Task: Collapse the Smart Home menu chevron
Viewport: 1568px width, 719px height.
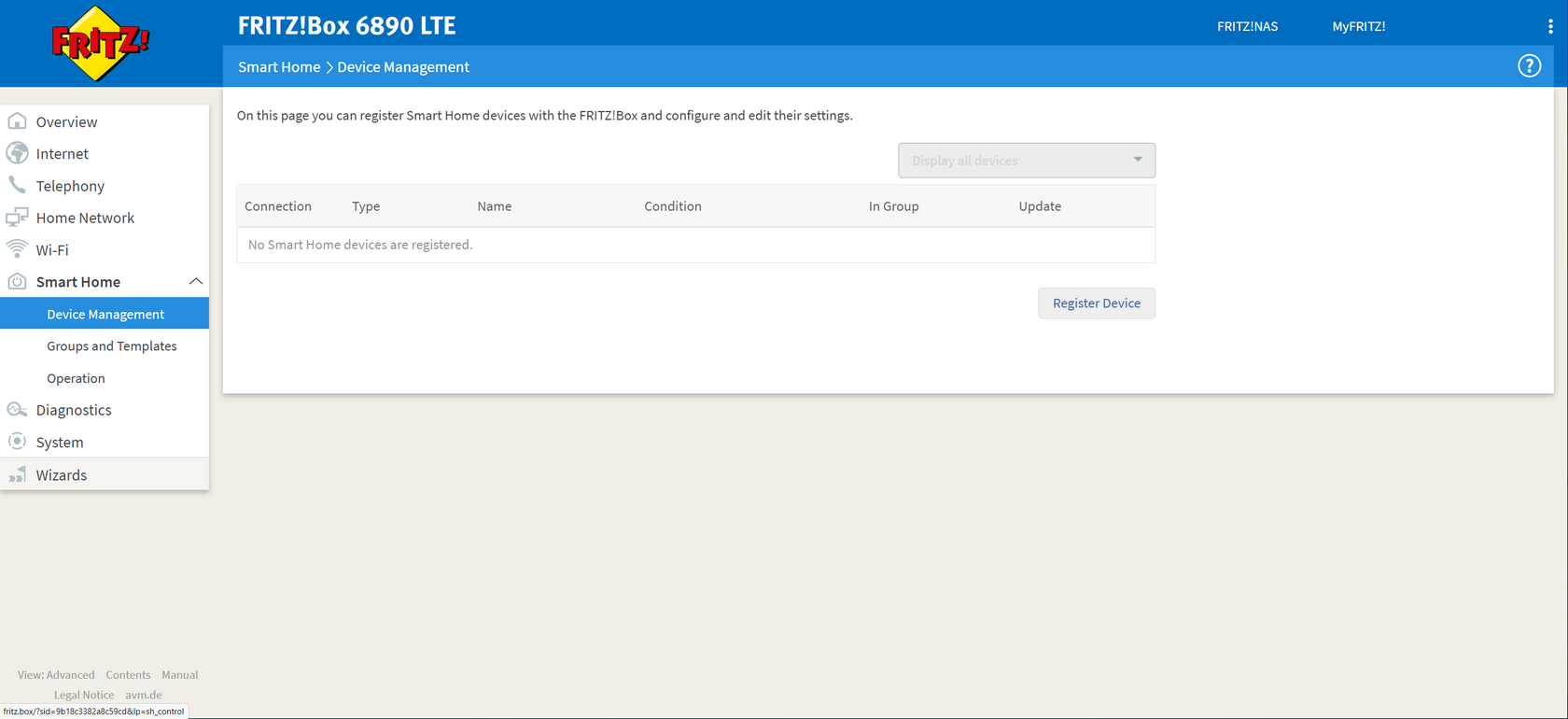Action: pyautogui.click(x=196, y=281)
